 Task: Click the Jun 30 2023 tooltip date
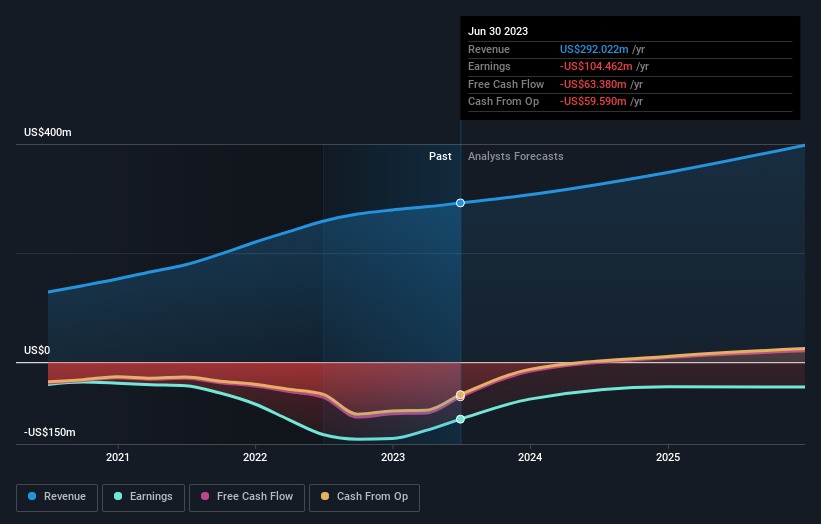(x=498, y=31)
